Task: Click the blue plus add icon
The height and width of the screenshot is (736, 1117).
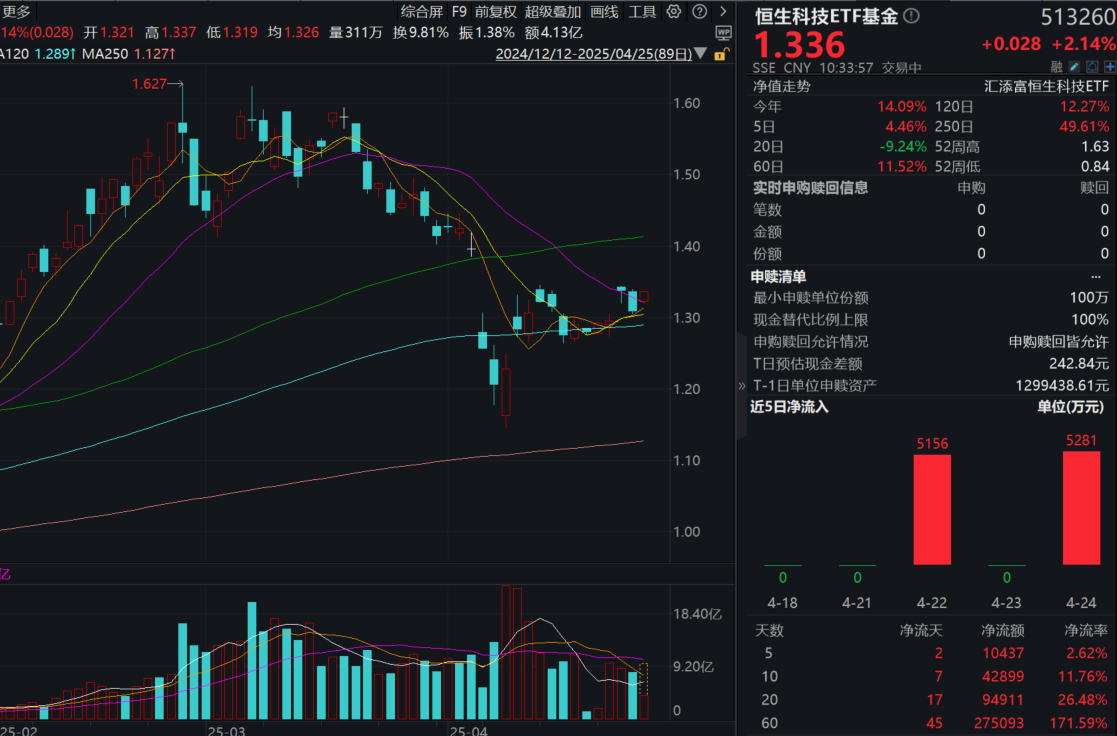Action: [x=1109, y=66]
